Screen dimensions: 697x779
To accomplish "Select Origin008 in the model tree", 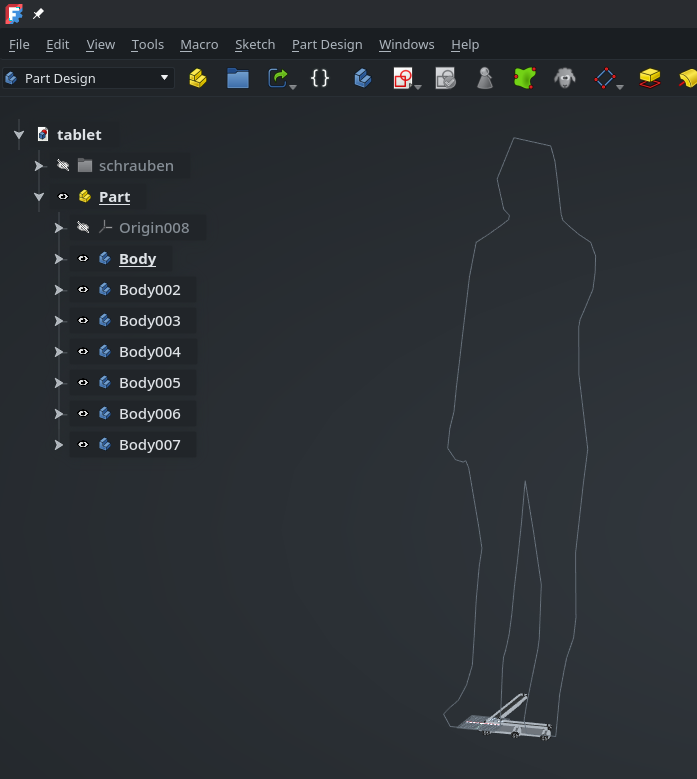I will (x=153, y=228).
